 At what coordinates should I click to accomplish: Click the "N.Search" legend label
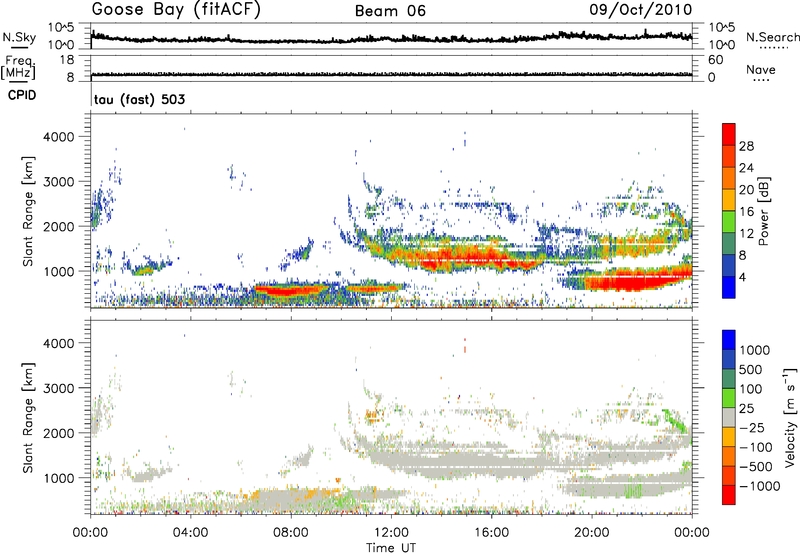tap(772, 37)
